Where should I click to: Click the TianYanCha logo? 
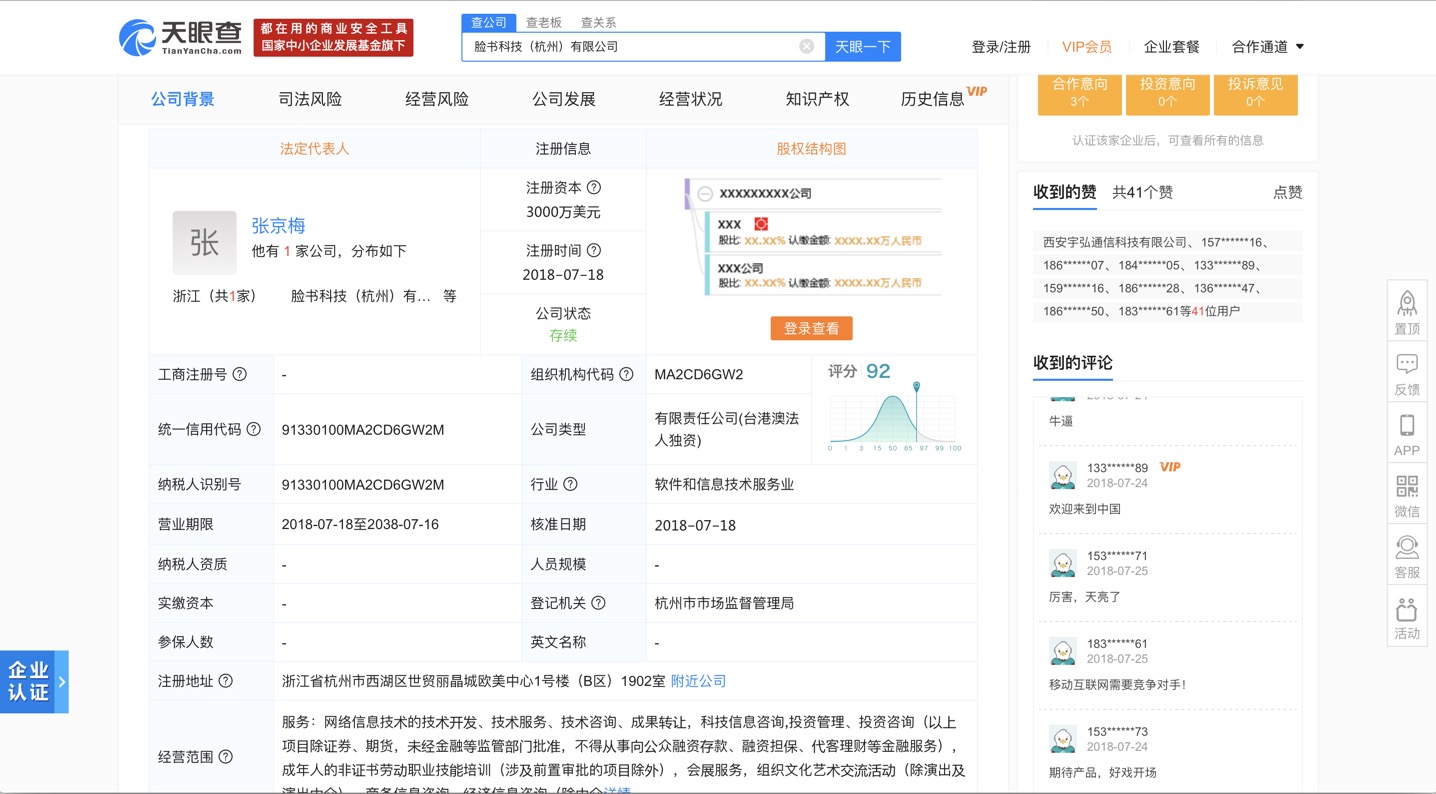coord(181,38)
